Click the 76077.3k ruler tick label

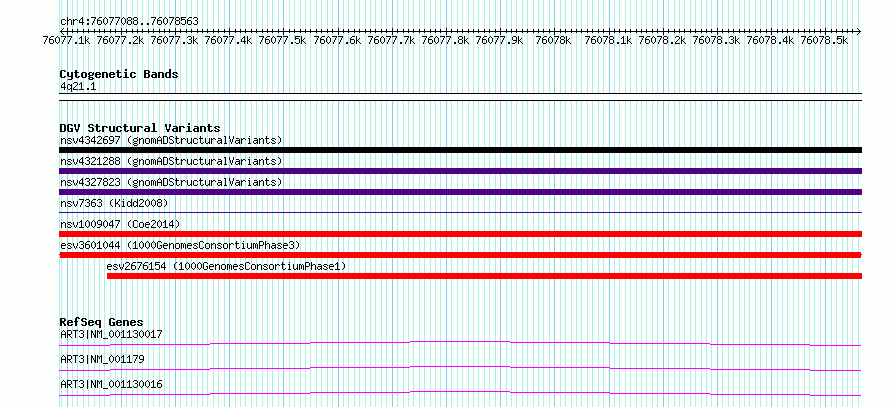click(174, 40)
